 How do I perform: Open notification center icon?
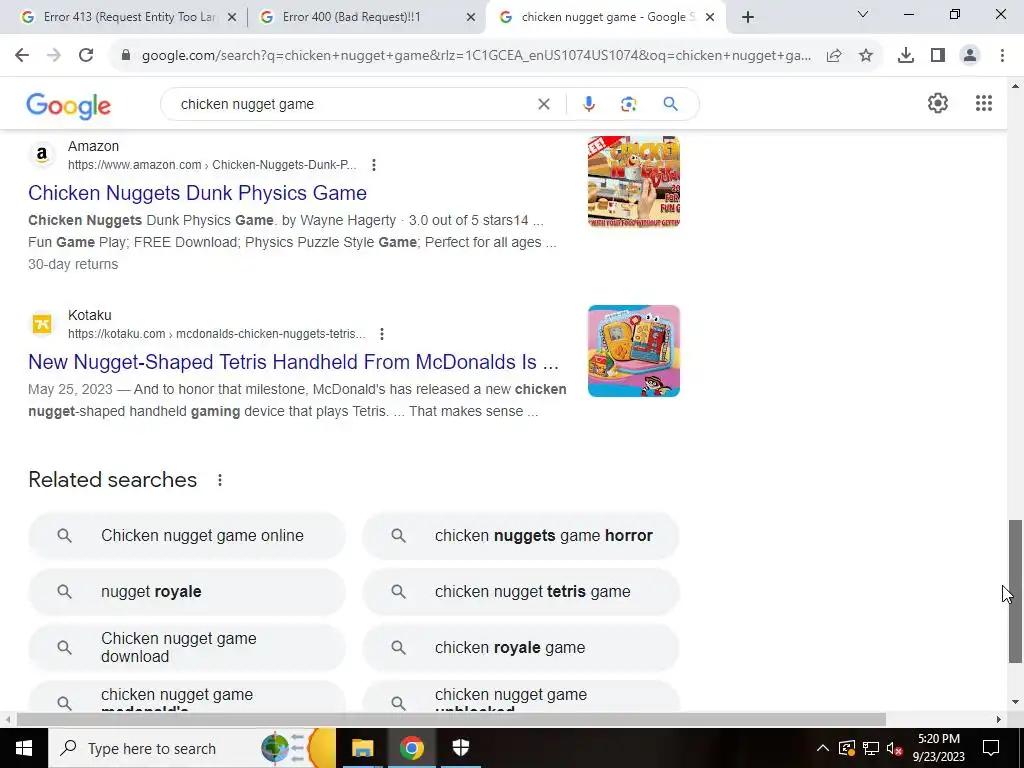click(x=991, y=748)
